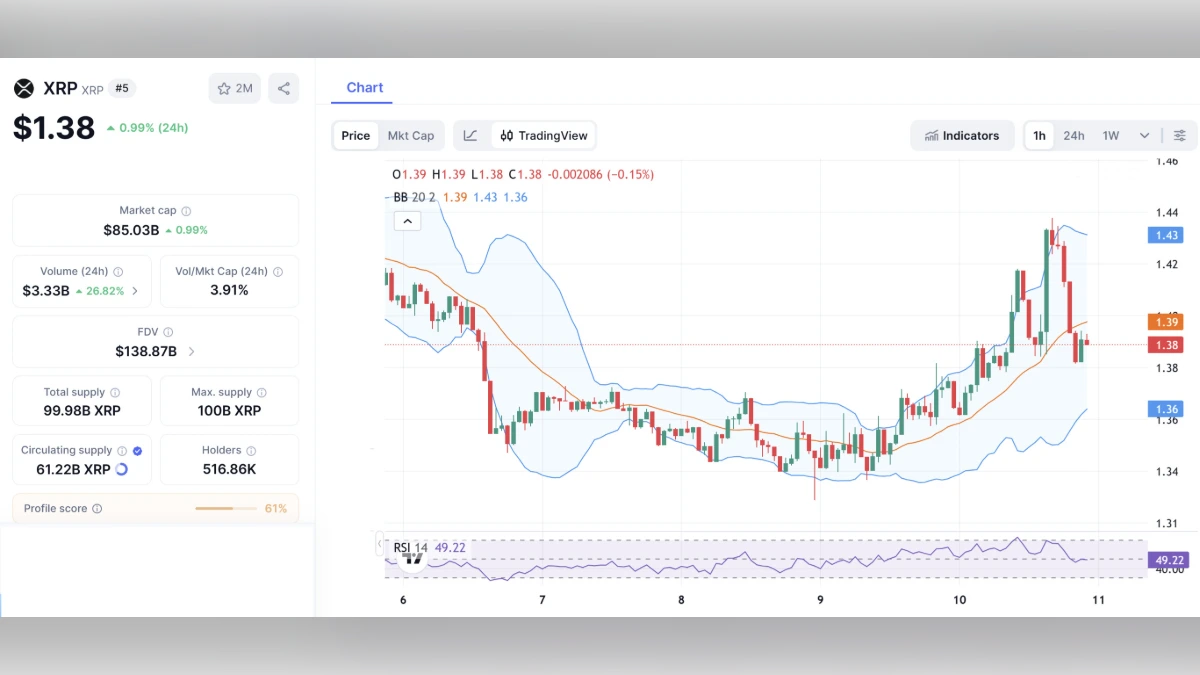This screenshot has width=1200, height=675.
Task: Click the chart panel collapse arrow icon
Action: [407, 220]
